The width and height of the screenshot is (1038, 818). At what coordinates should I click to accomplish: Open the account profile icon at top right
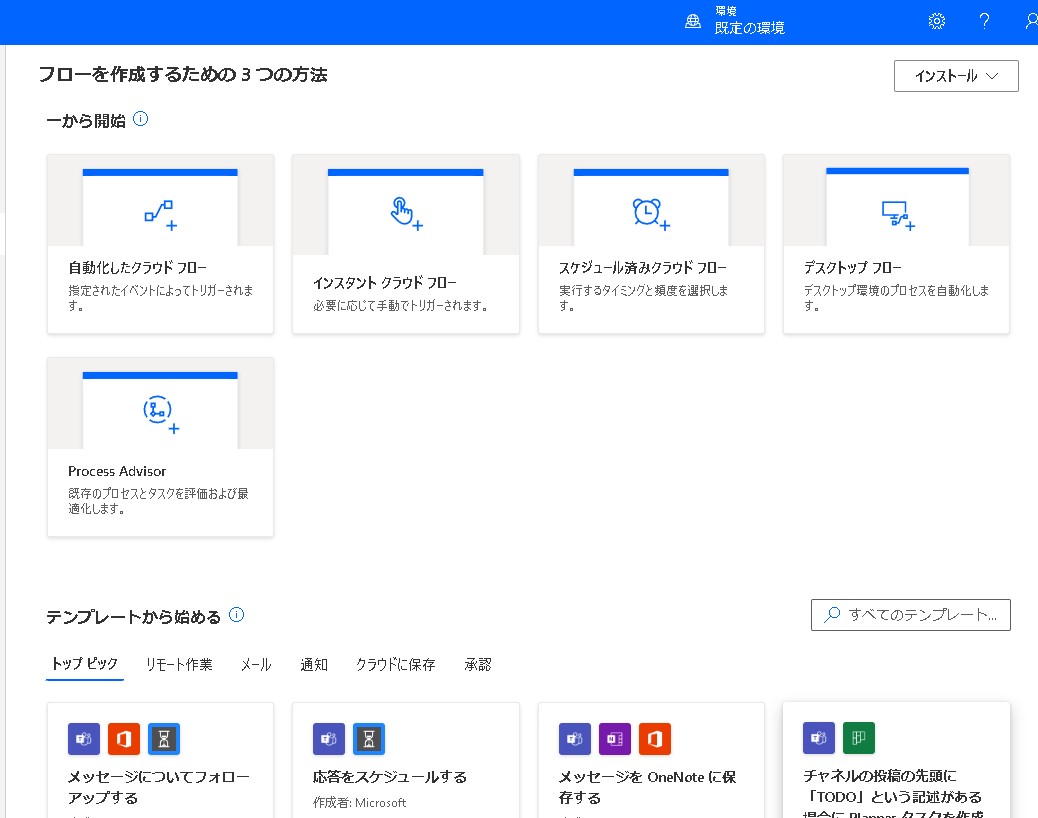(1031, 20)
